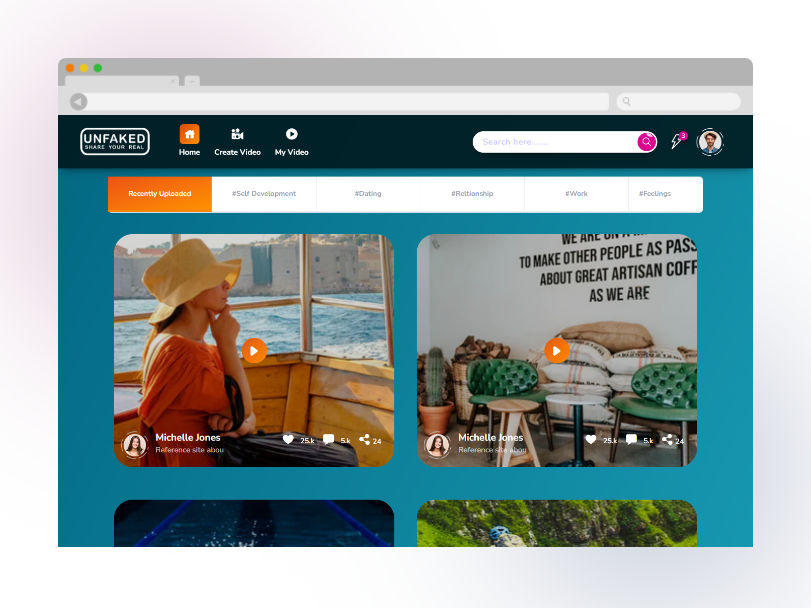Click the browser search magnifier icon

[626, 101]
